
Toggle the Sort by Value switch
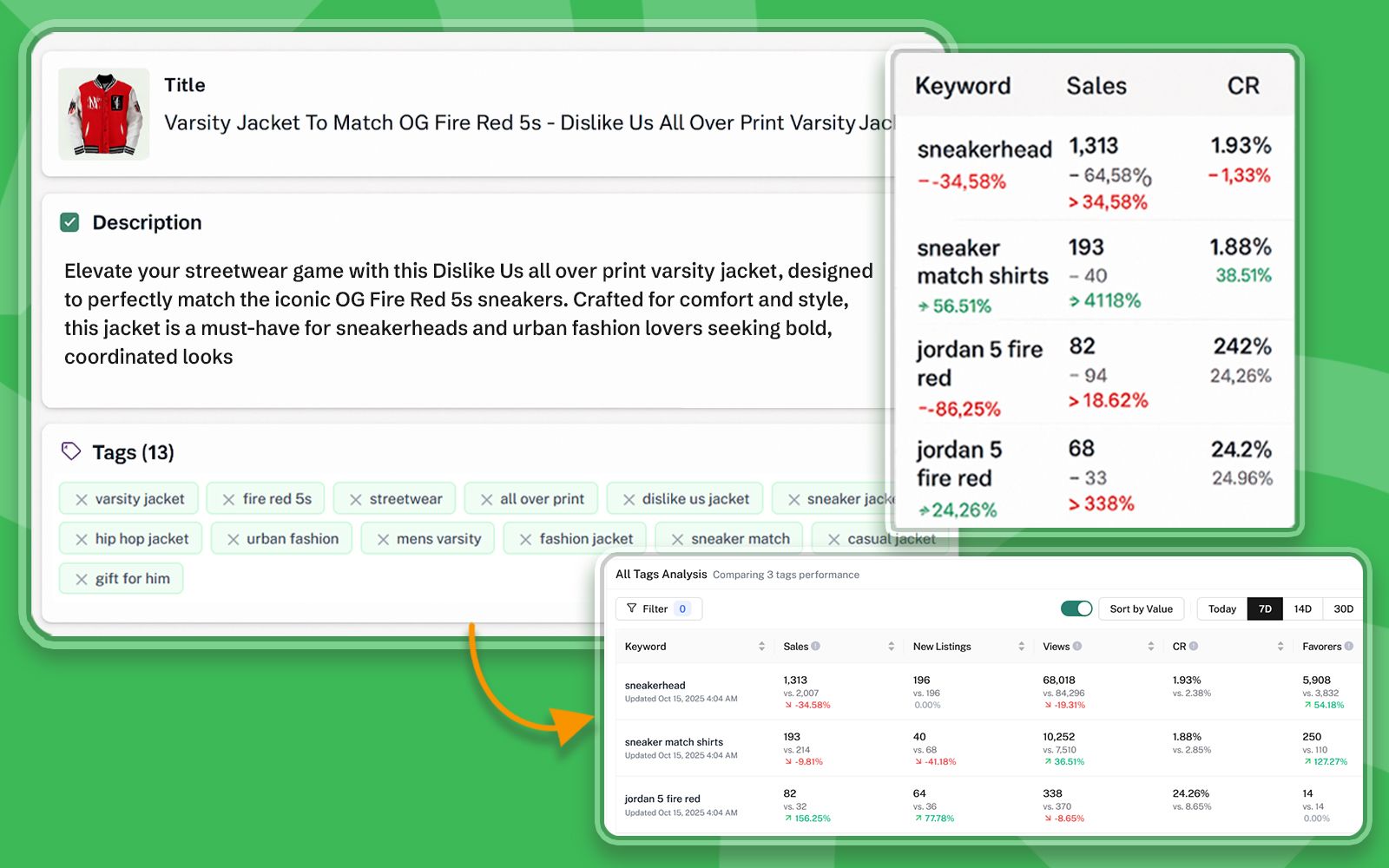pyautogui.click(x=1076, y=608)
